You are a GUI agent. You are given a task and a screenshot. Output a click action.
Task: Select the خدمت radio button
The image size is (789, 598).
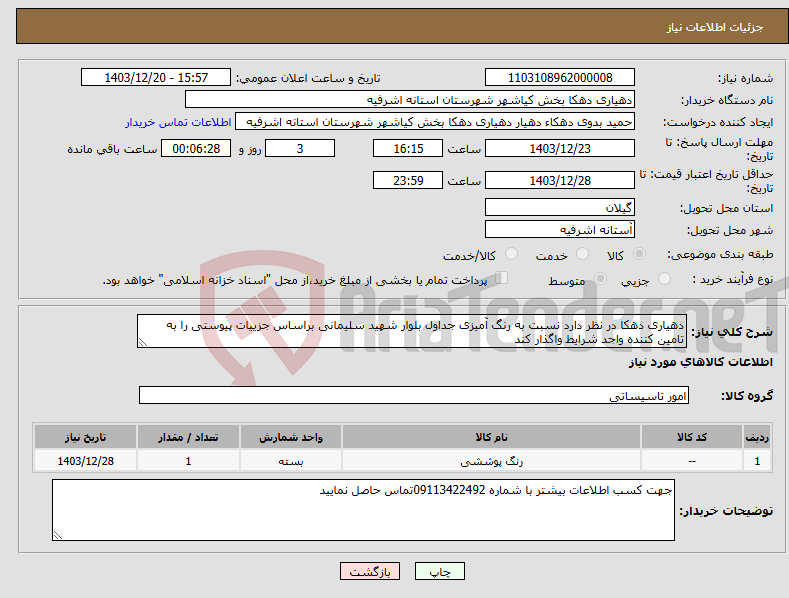tap(582, 254)
